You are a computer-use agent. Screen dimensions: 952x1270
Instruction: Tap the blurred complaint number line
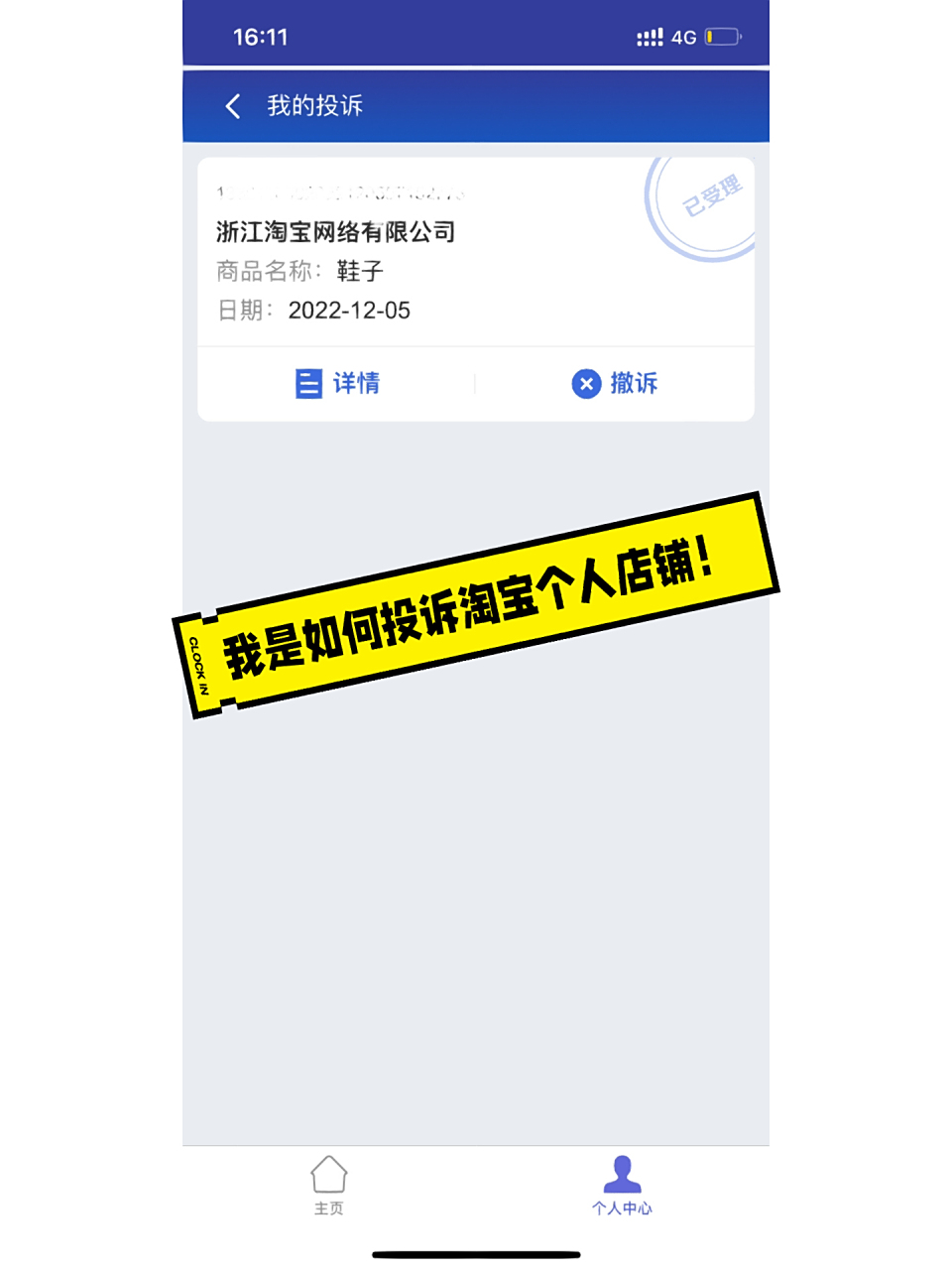(x=340, y=191)
